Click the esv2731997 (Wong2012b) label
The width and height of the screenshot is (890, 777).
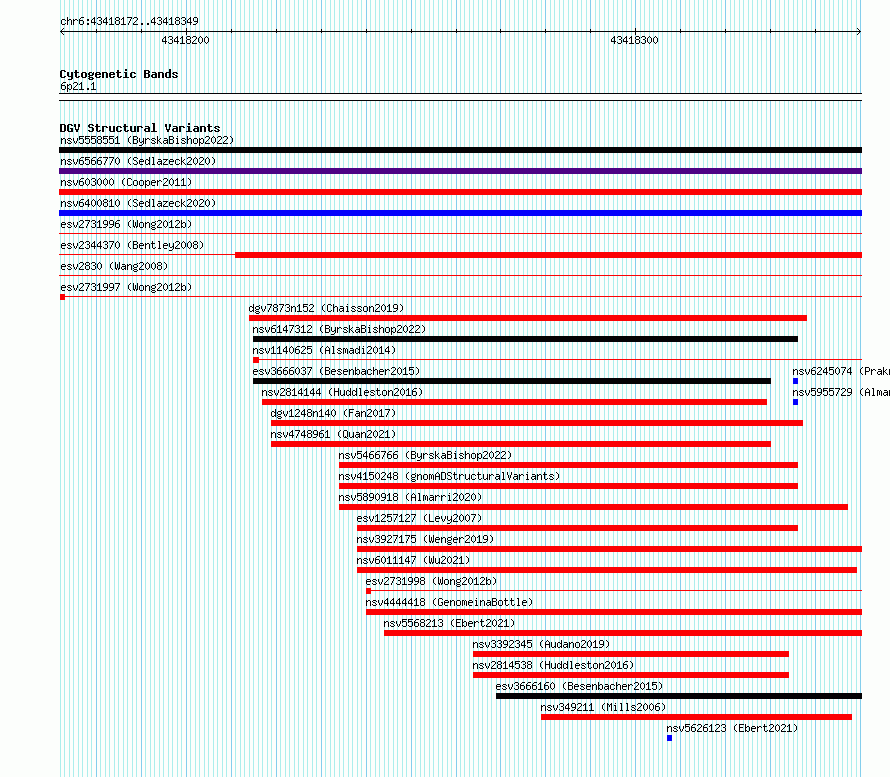coord(126,287)
